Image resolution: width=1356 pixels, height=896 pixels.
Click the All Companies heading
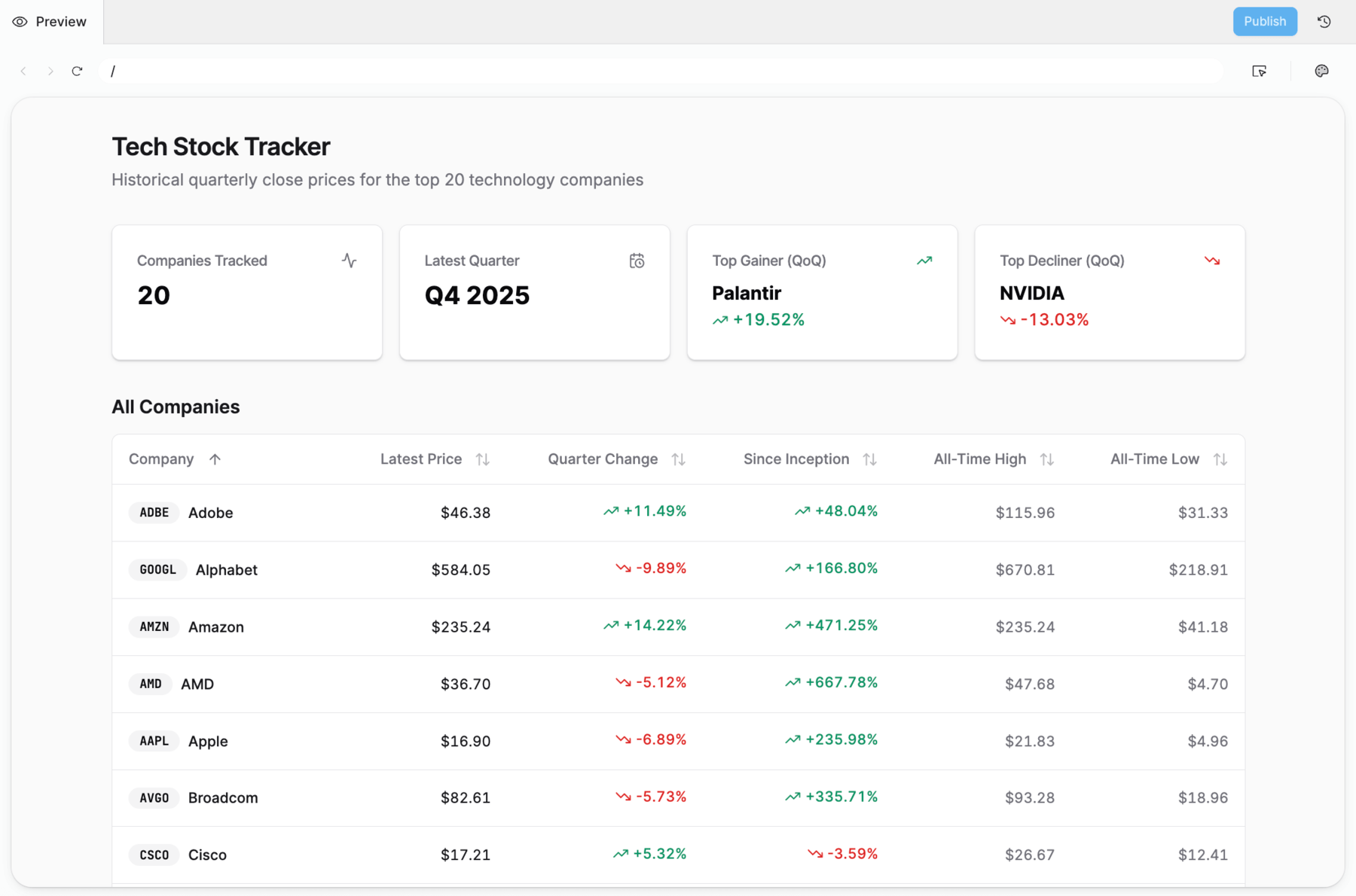[176, 407]
